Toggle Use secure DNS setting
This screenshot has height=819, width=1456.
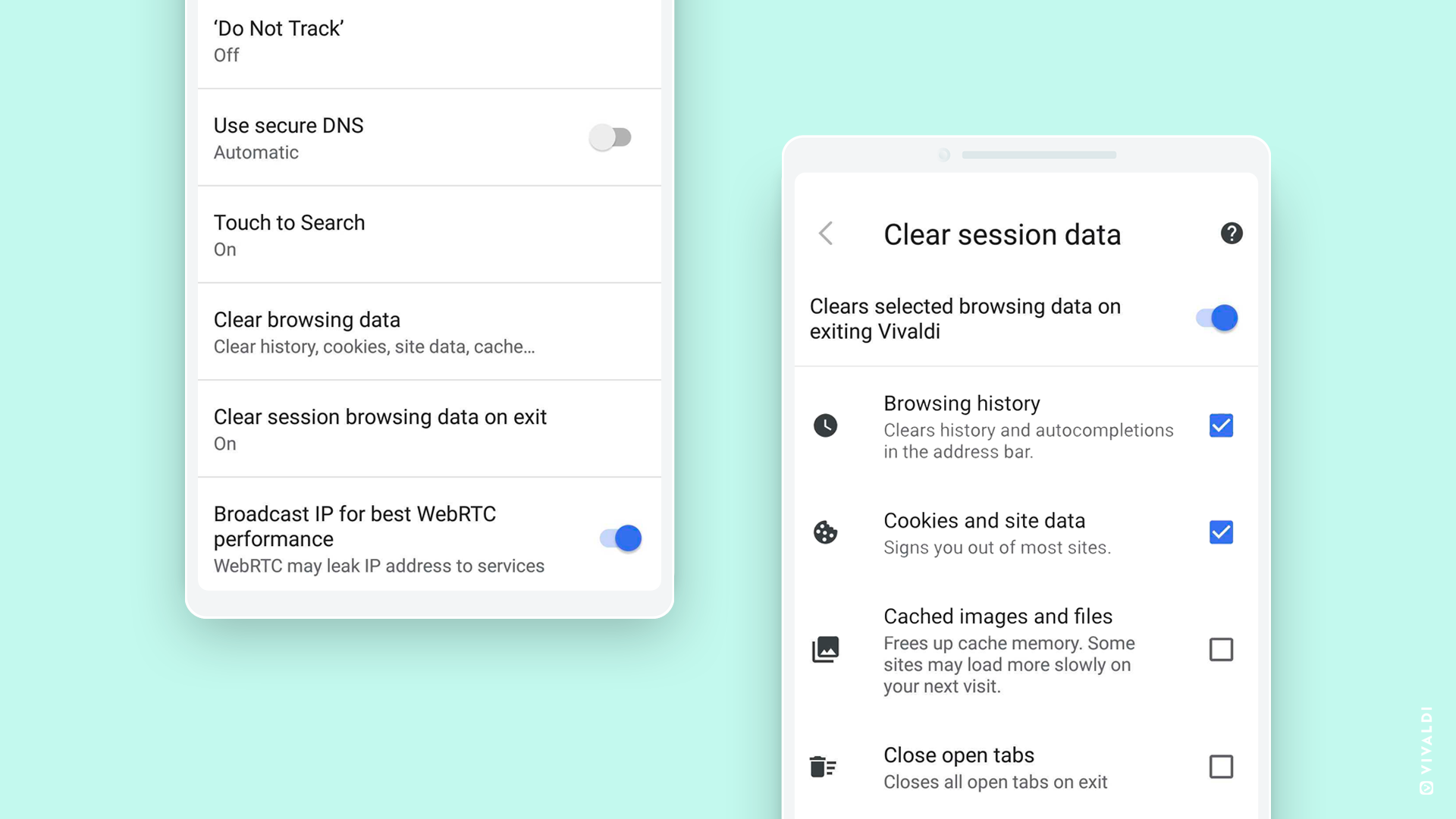point(612,136)
